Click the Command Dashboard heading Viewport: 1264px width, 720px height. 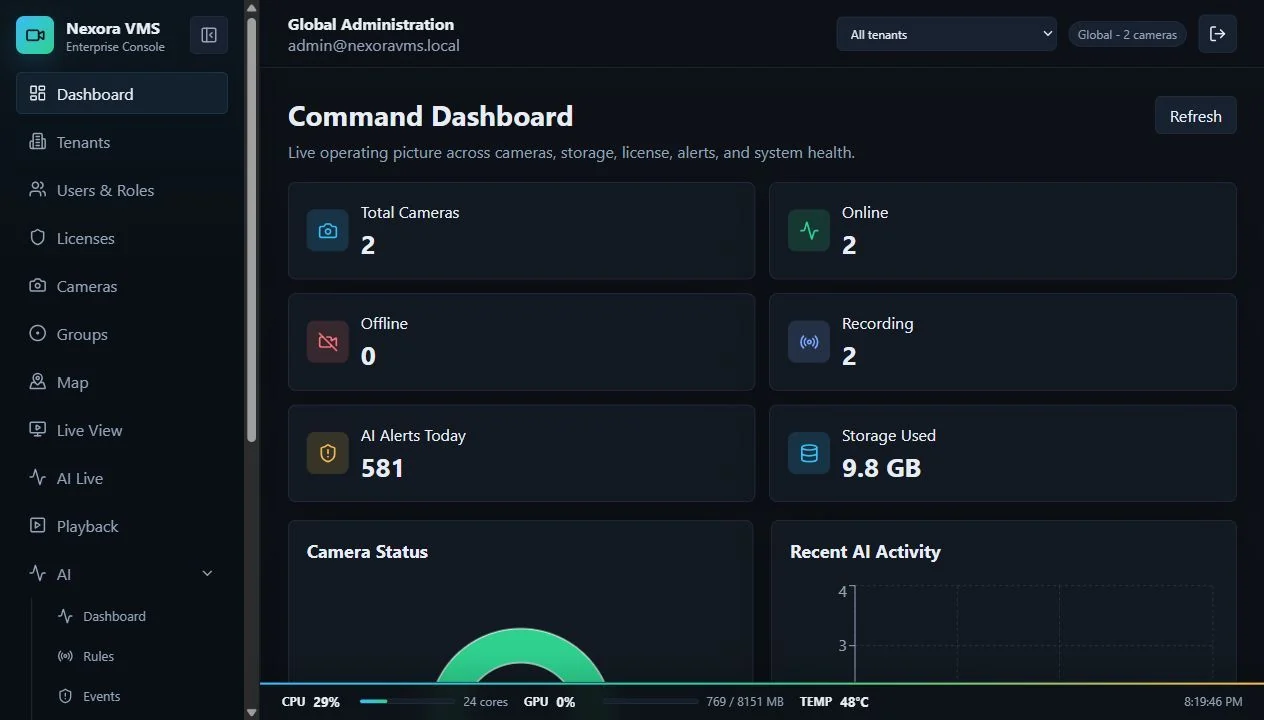point(430,116)
